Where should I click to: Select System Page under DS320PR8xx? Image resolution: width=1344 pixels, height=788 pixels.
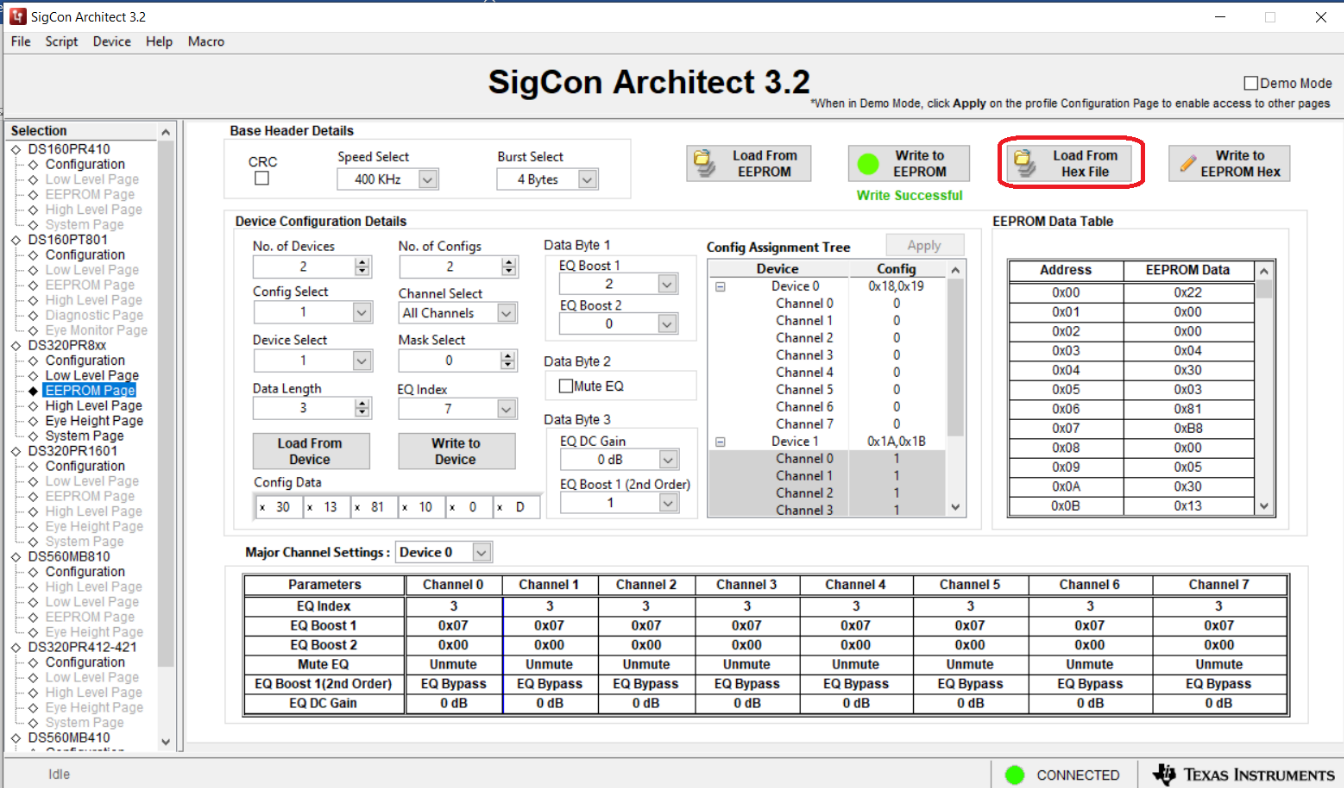coord(85,436)
